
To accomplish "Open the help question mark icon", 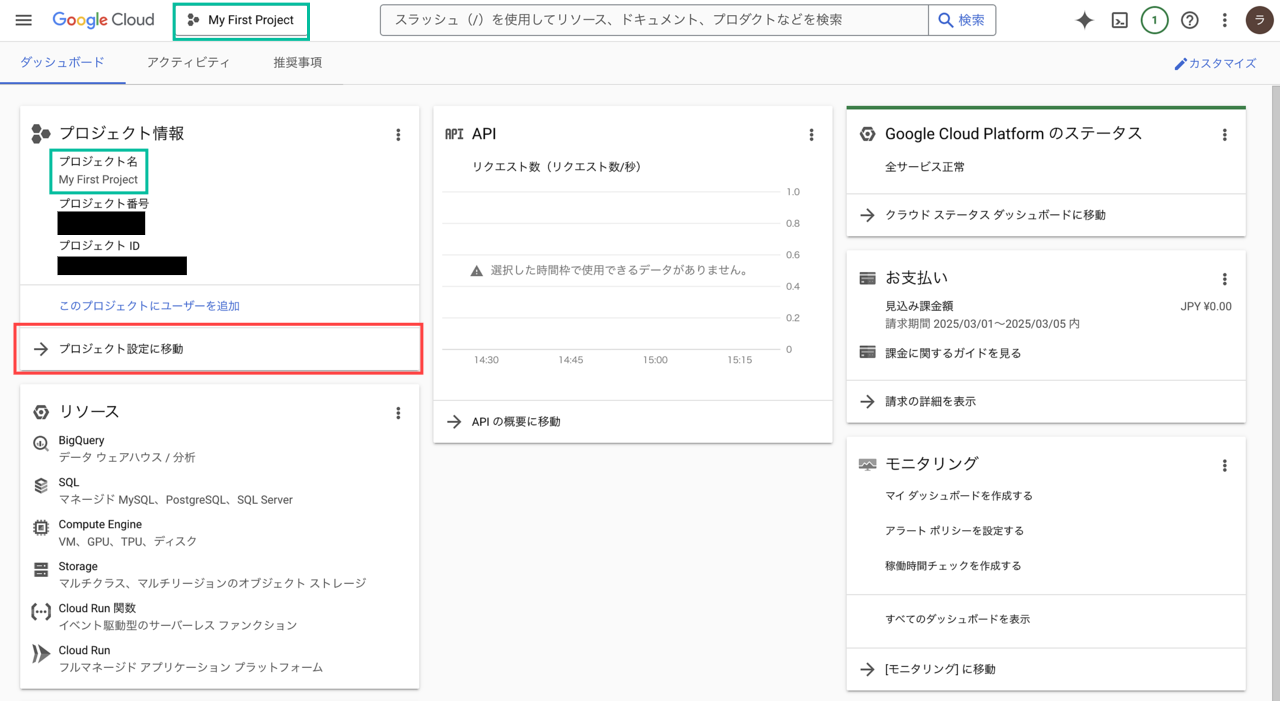I will click(1190, 20).
